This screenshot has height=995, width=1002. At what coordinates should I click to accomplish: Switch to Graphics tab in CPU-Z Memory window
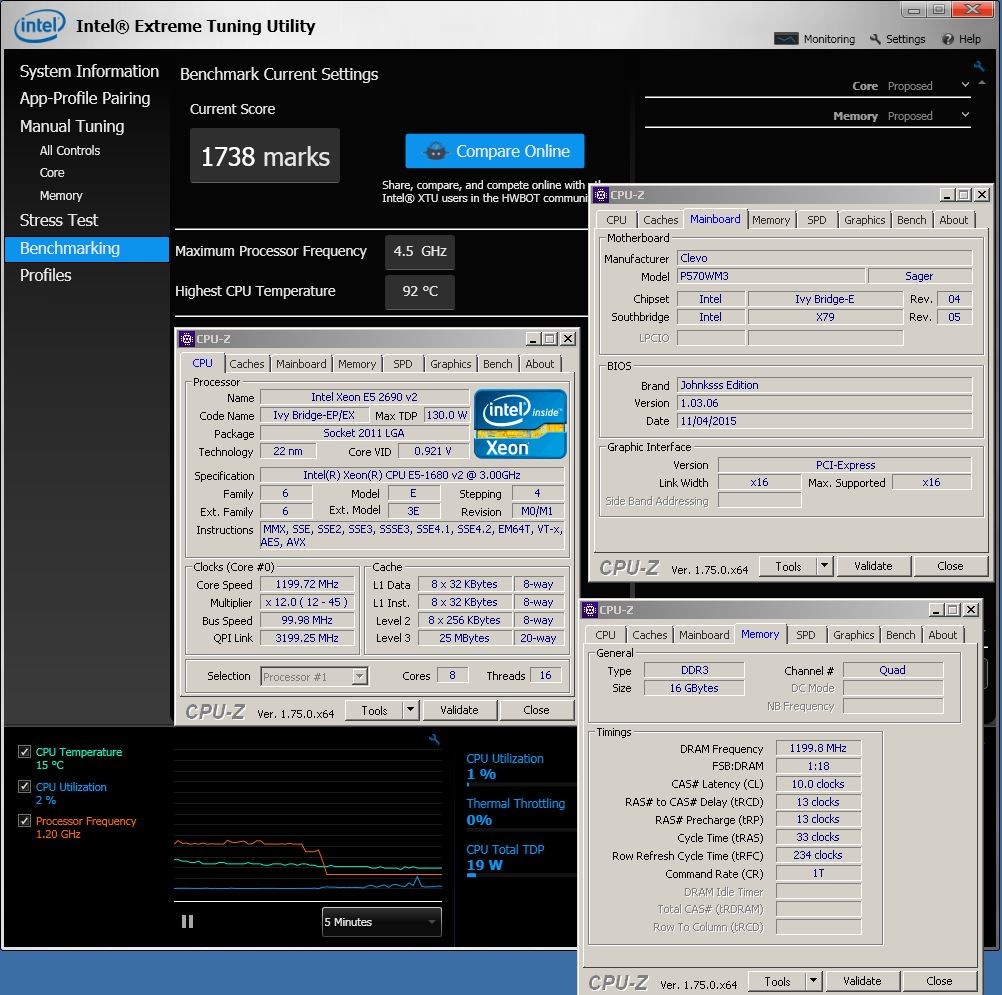click(853, 635)
